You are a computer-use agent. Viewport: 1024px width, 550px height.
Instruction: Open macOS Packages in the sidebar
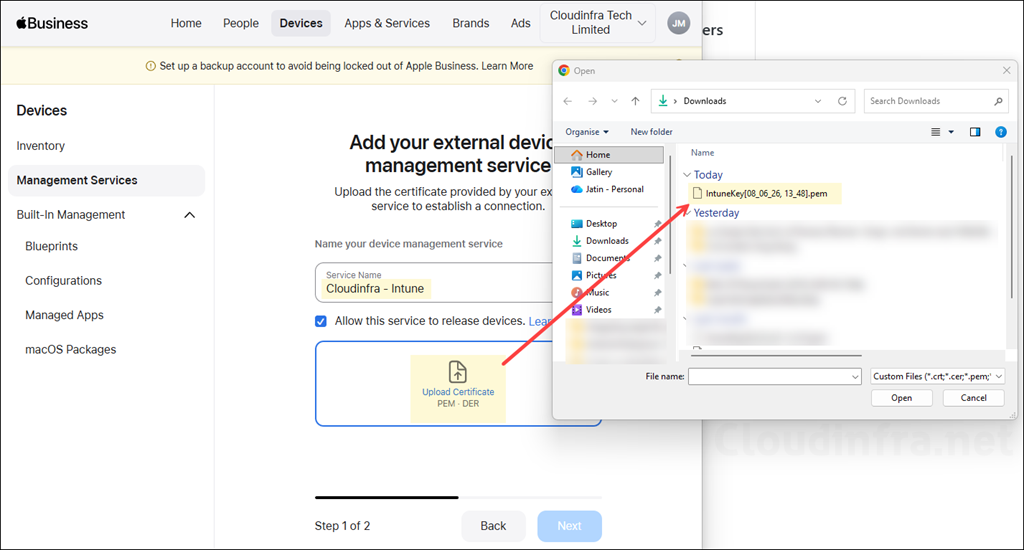click(x=71, y=349)
